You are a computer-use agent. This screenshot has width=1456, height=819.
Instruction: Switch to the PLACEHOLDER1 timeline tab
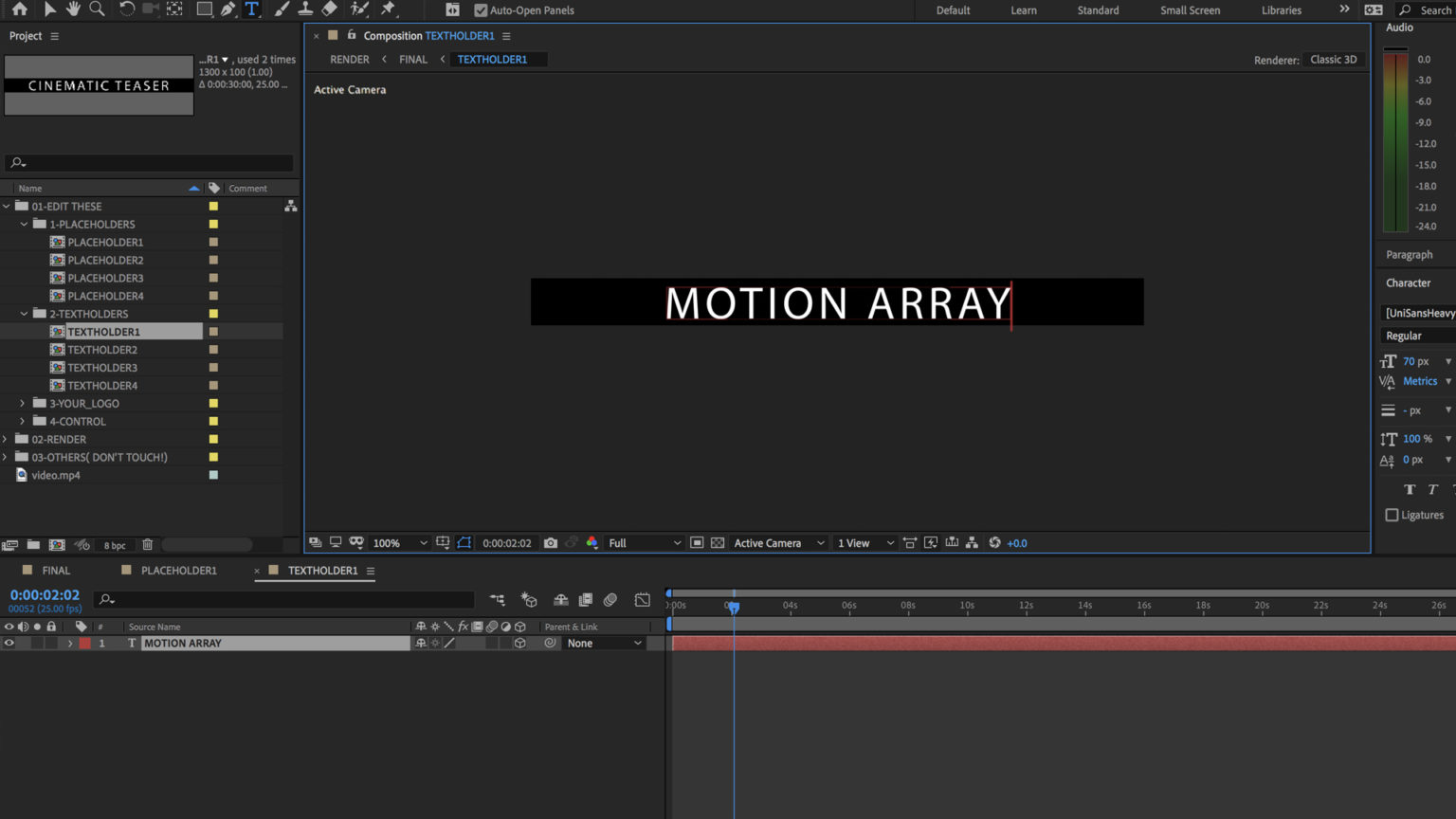point(178,570)
